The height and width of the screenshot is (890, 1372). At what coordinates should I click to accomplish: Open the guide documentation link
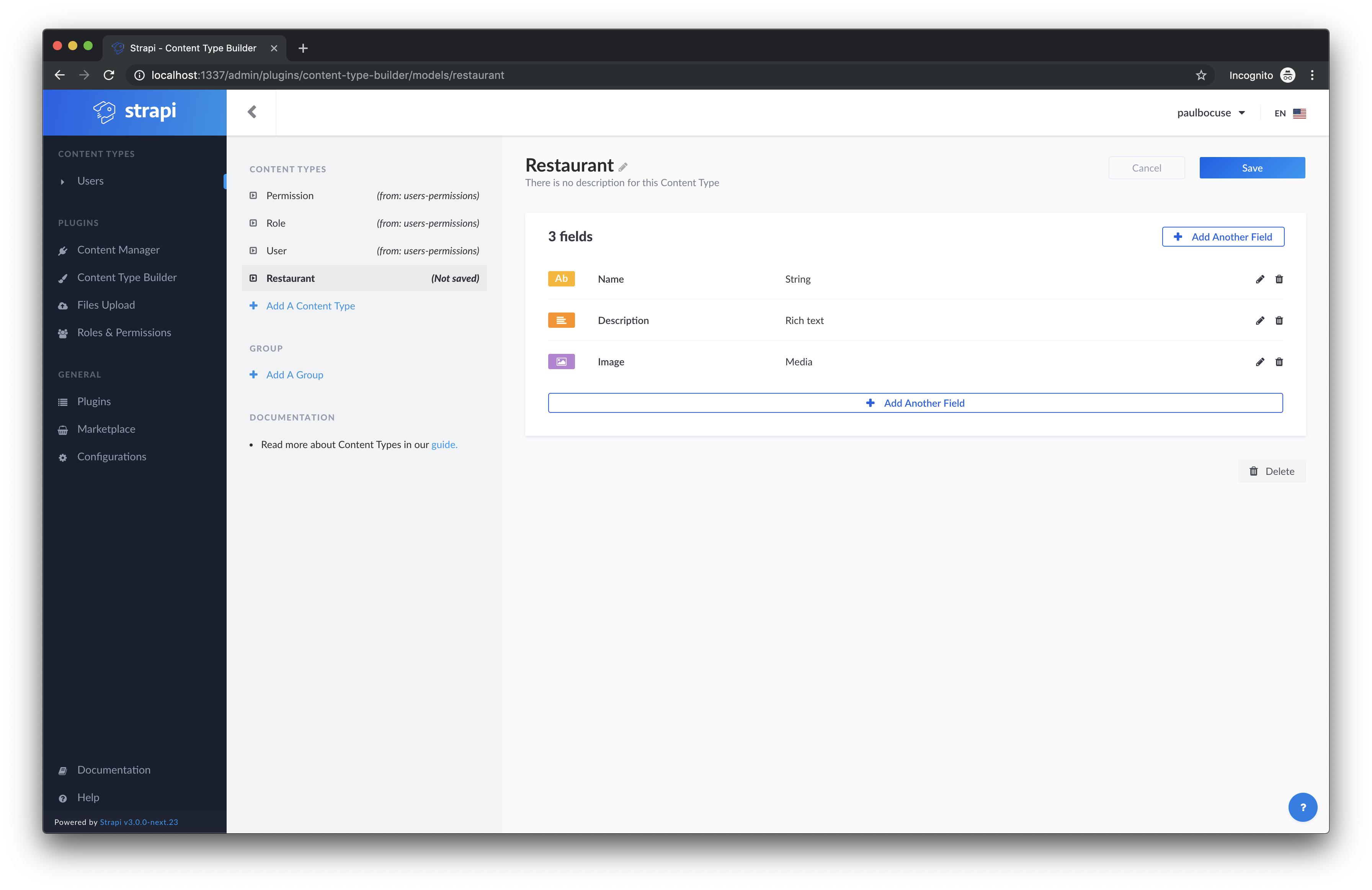coord(444,445)
